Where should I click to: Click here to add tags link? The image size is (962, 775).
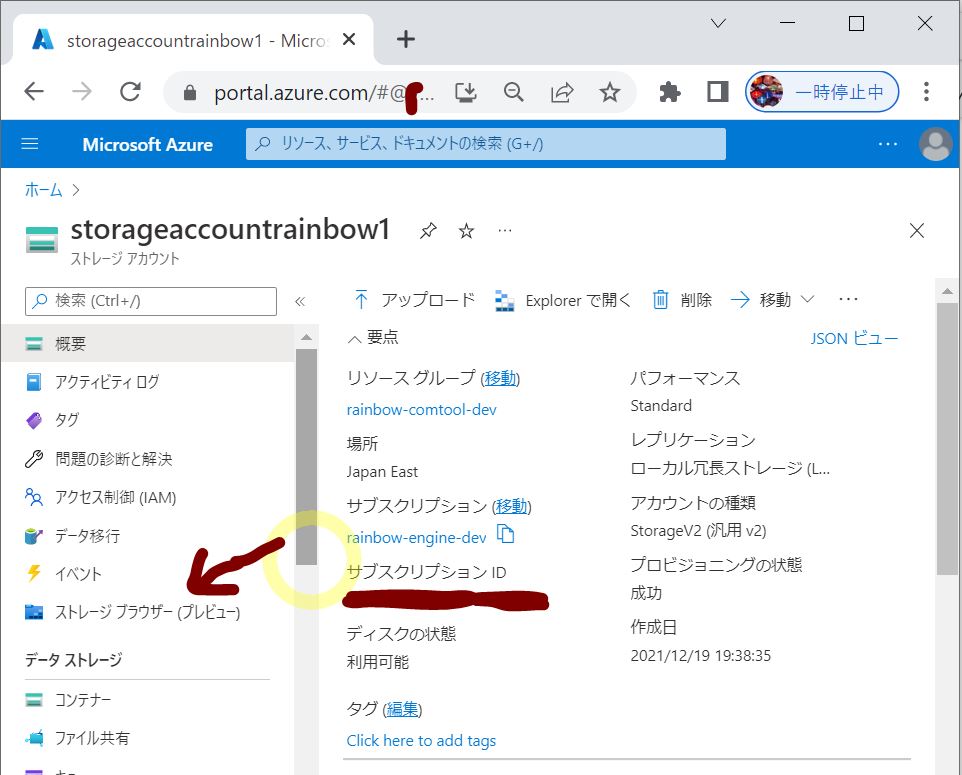[x=421, y=741]
